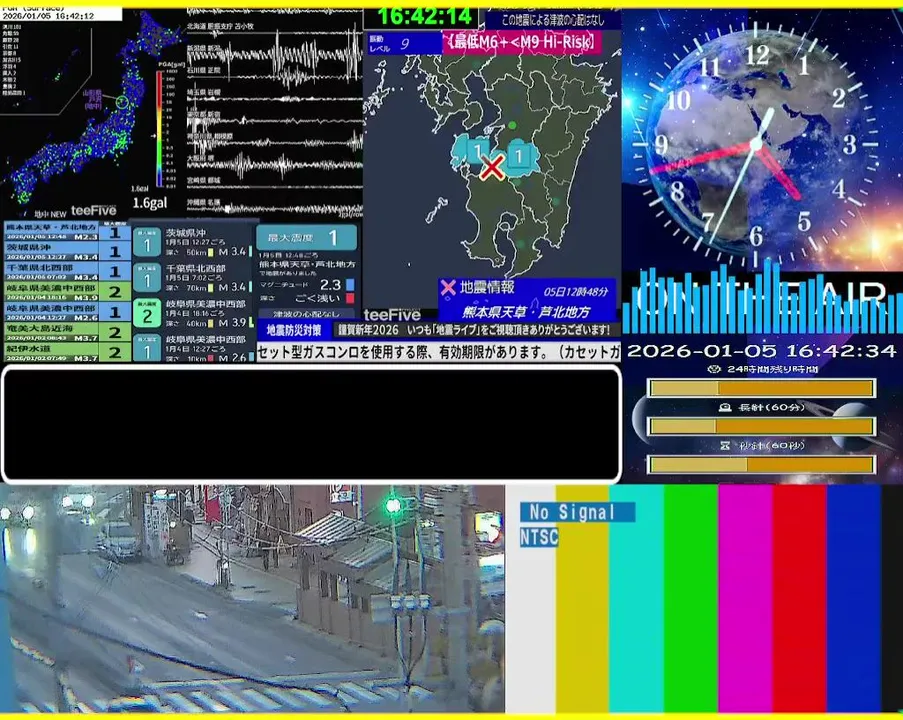Click the 秒針(60秒) progress bar
The height and width of the screenshot is (720, 903).
pyautogui.click(x=761, y=464)
